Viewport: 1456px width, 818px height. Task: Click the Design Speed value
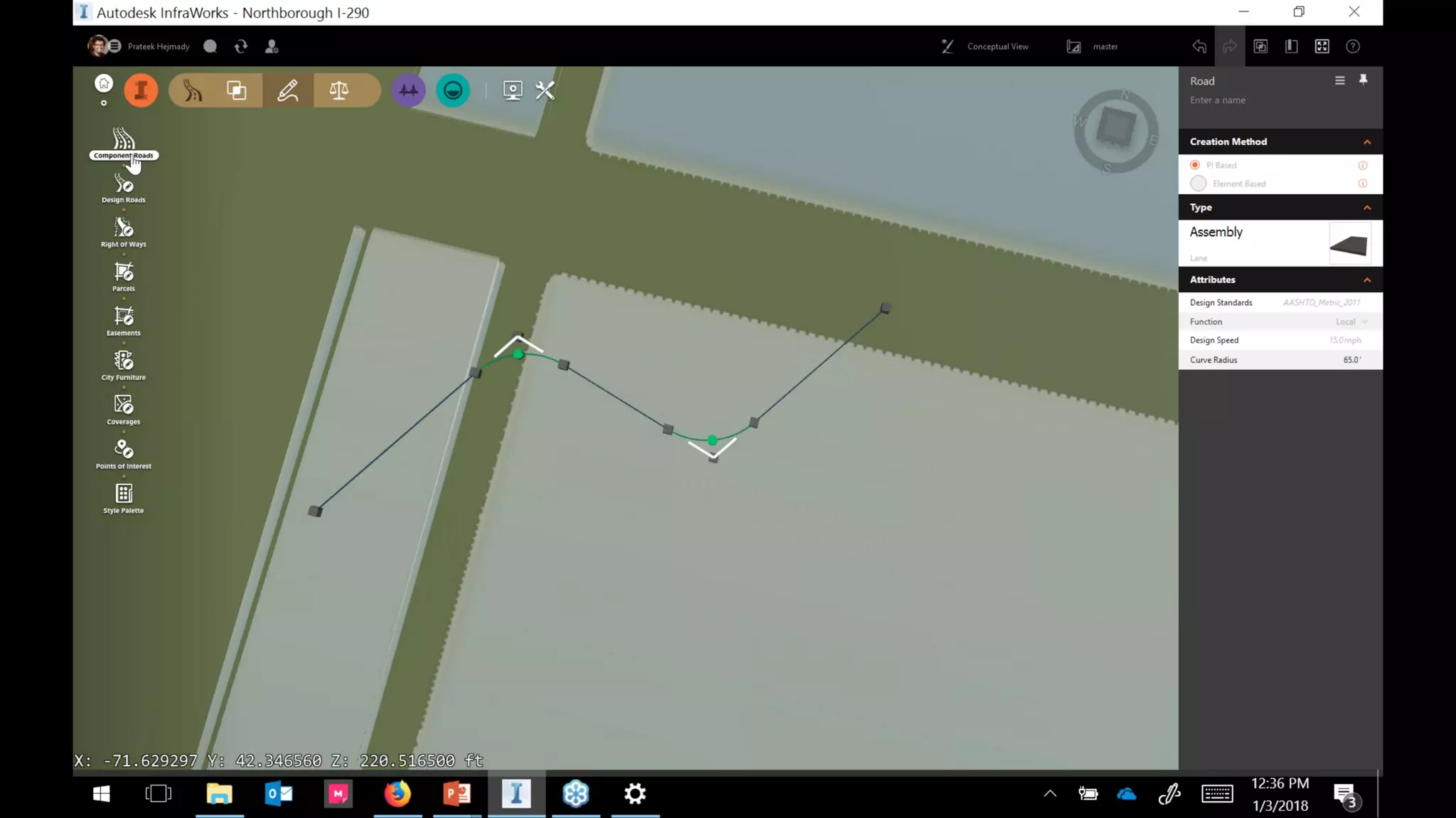point(1345,341)
